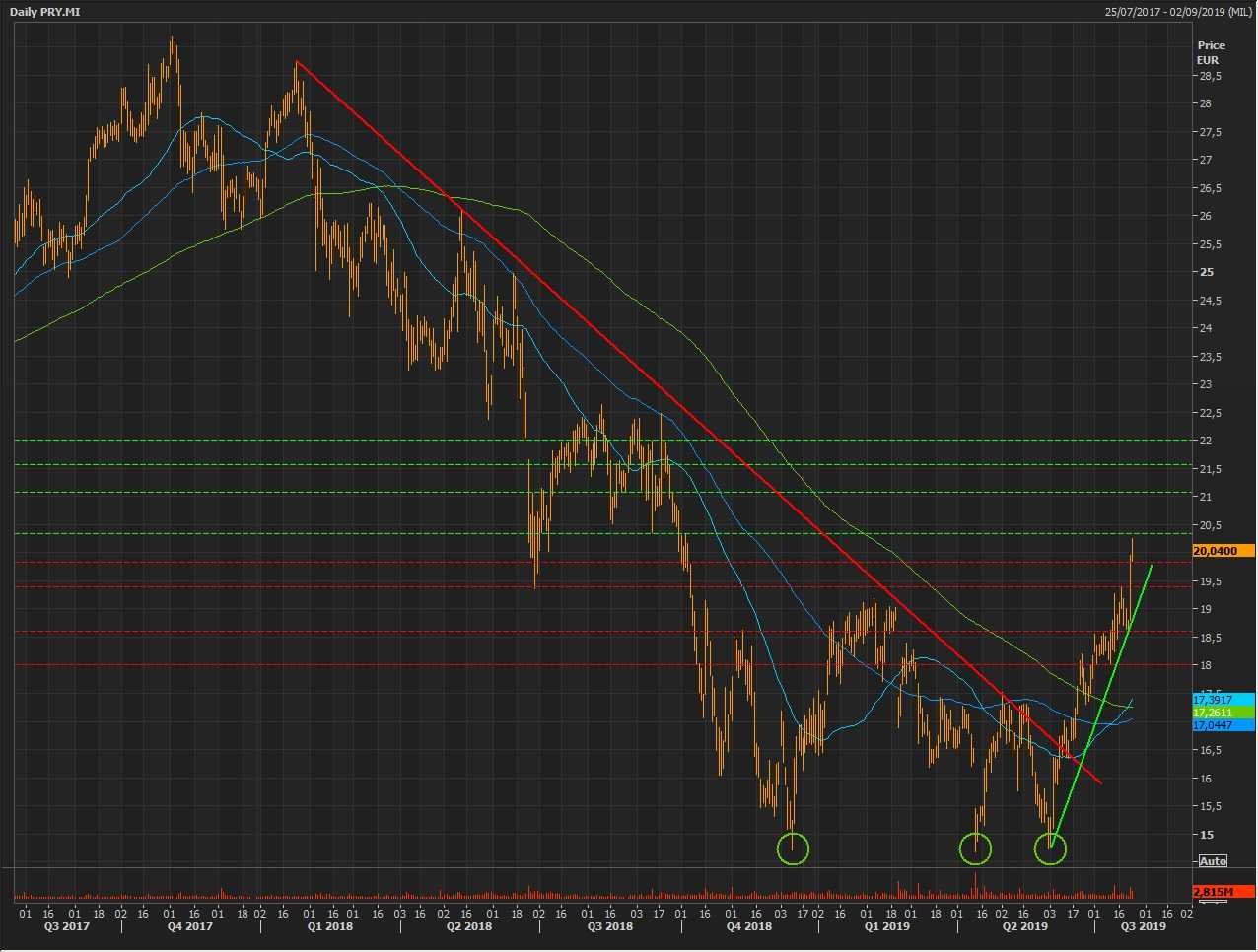Click the Auto scale button
The height and width of the screenshot is (952, 1258).
1213,861
